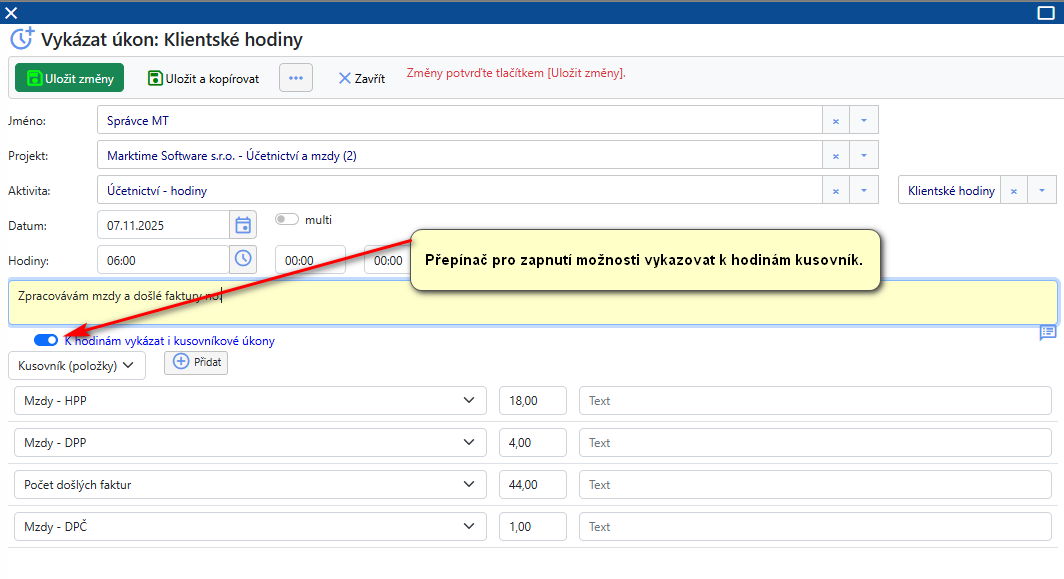The height and width of the screenshot is (579, 1064).
Task: Click the three-dots more options button
Action: coord(296,78)
